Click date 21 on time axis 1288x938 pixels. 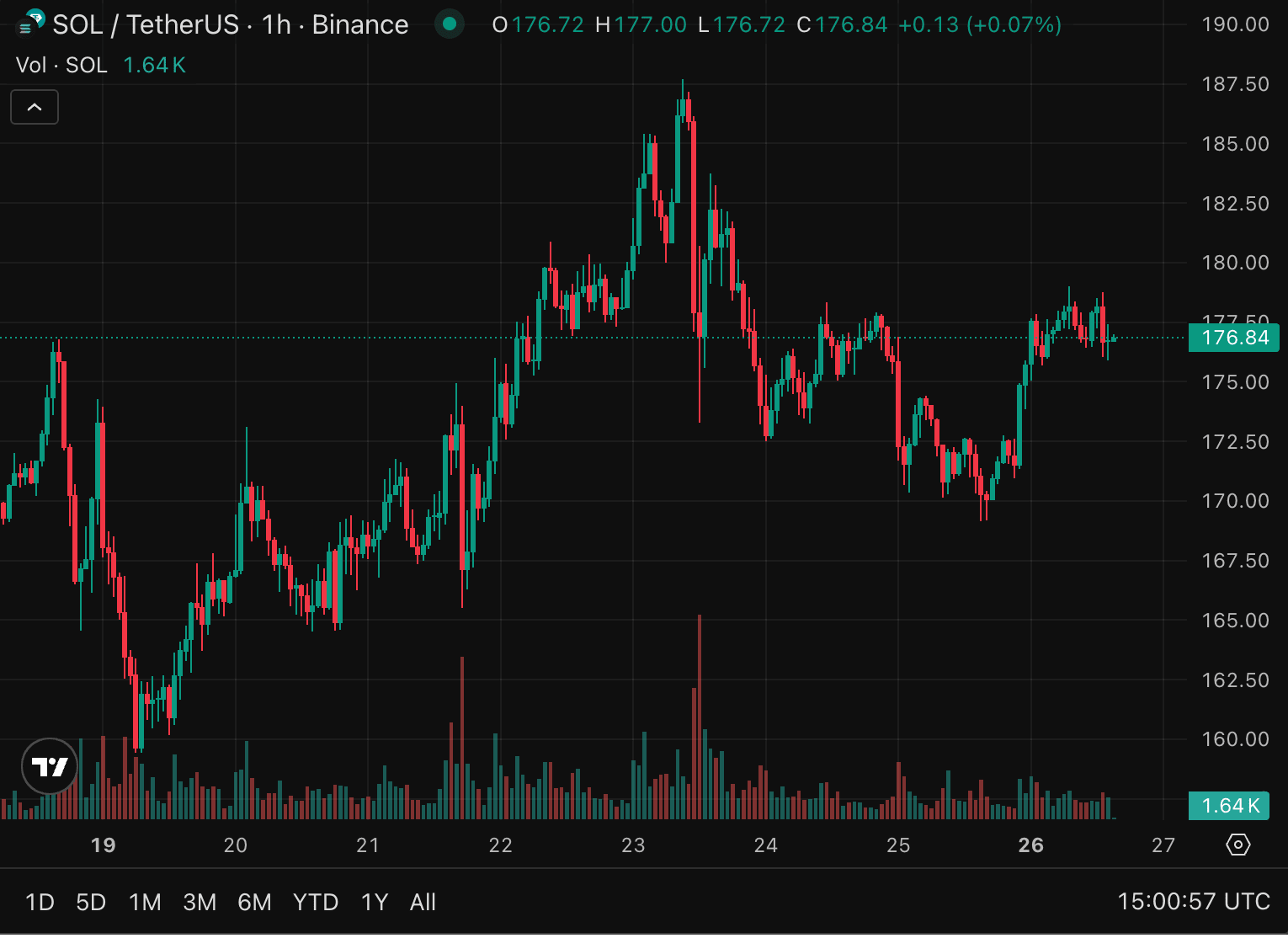(x=368, y=845)
